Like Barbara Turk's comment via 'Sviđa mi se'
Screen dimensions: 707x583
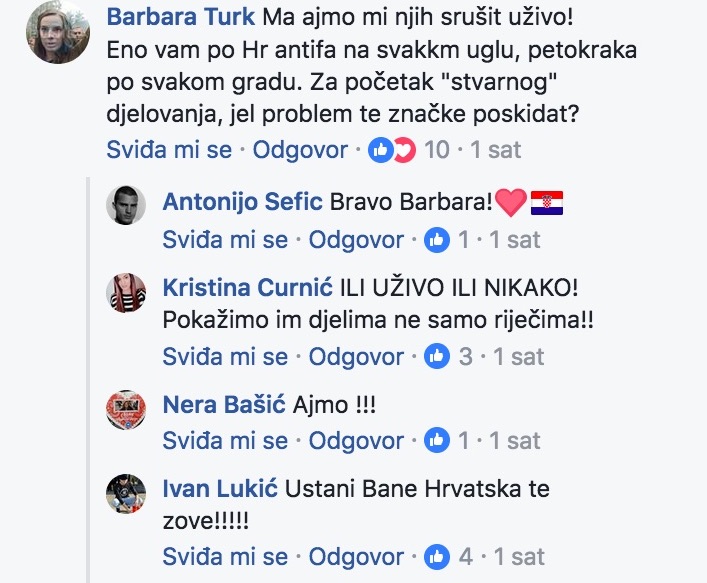(169, 150)
